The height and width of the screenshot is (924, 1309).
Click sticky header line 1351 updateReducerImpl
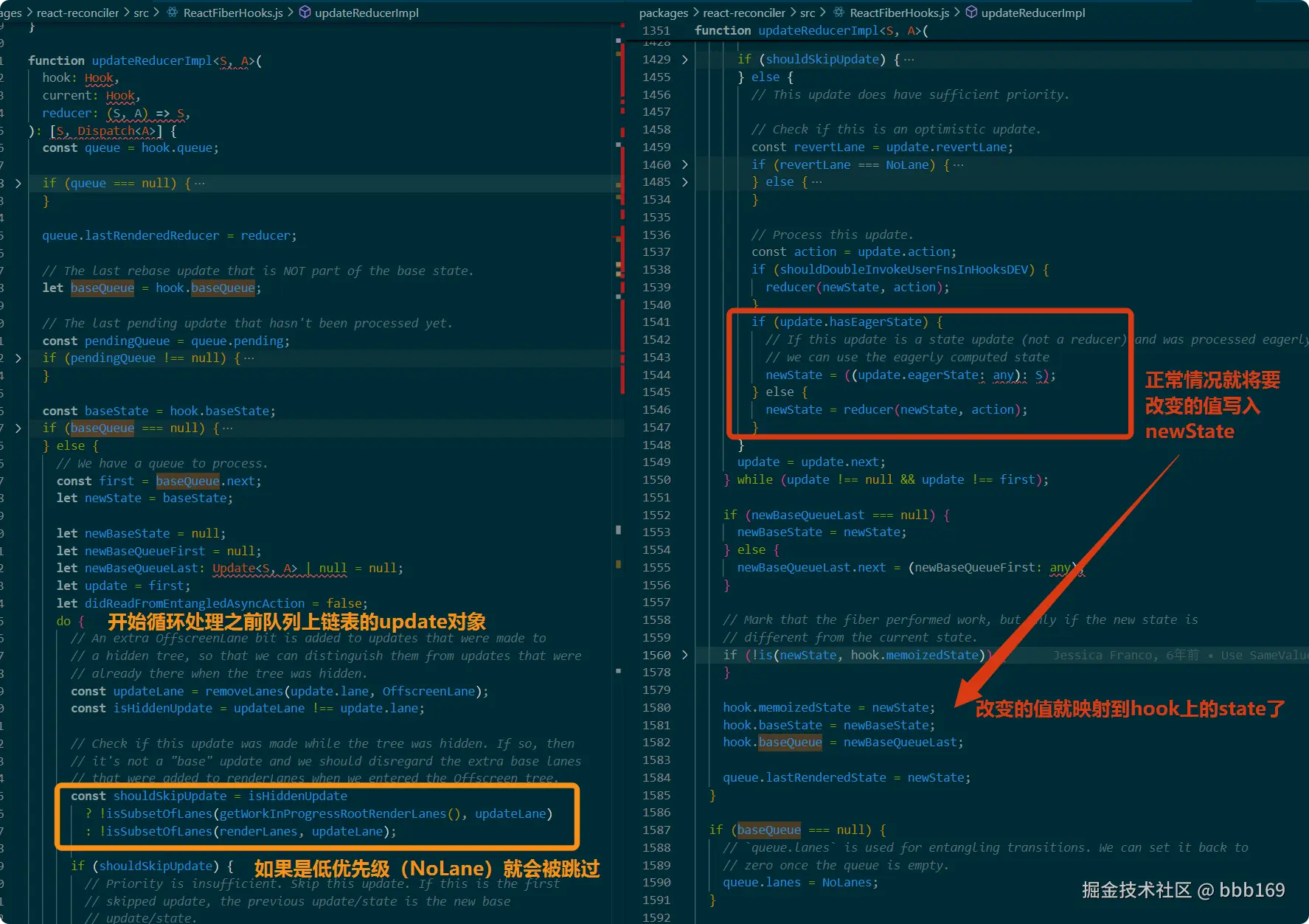(811, 30)
